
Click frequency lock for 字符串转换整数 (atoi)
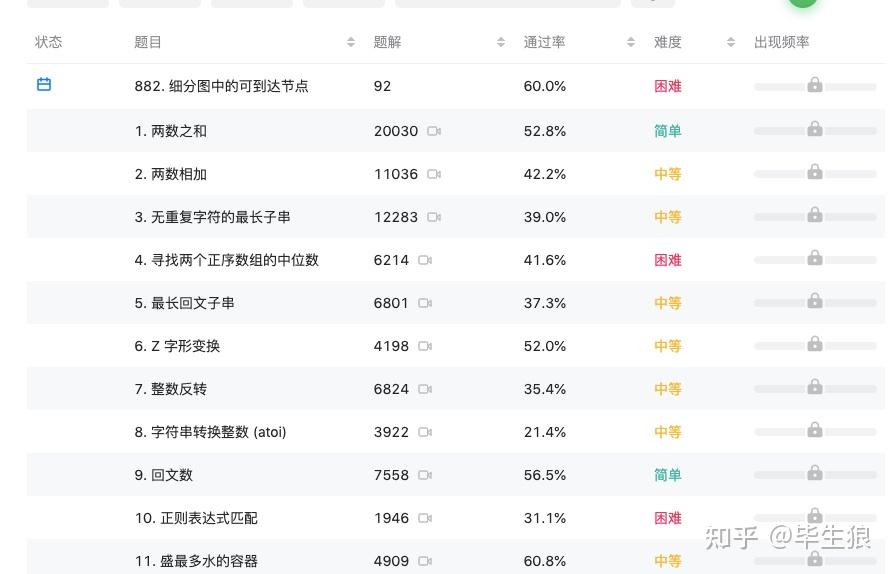pyautogui.click(x=815, y=430)
